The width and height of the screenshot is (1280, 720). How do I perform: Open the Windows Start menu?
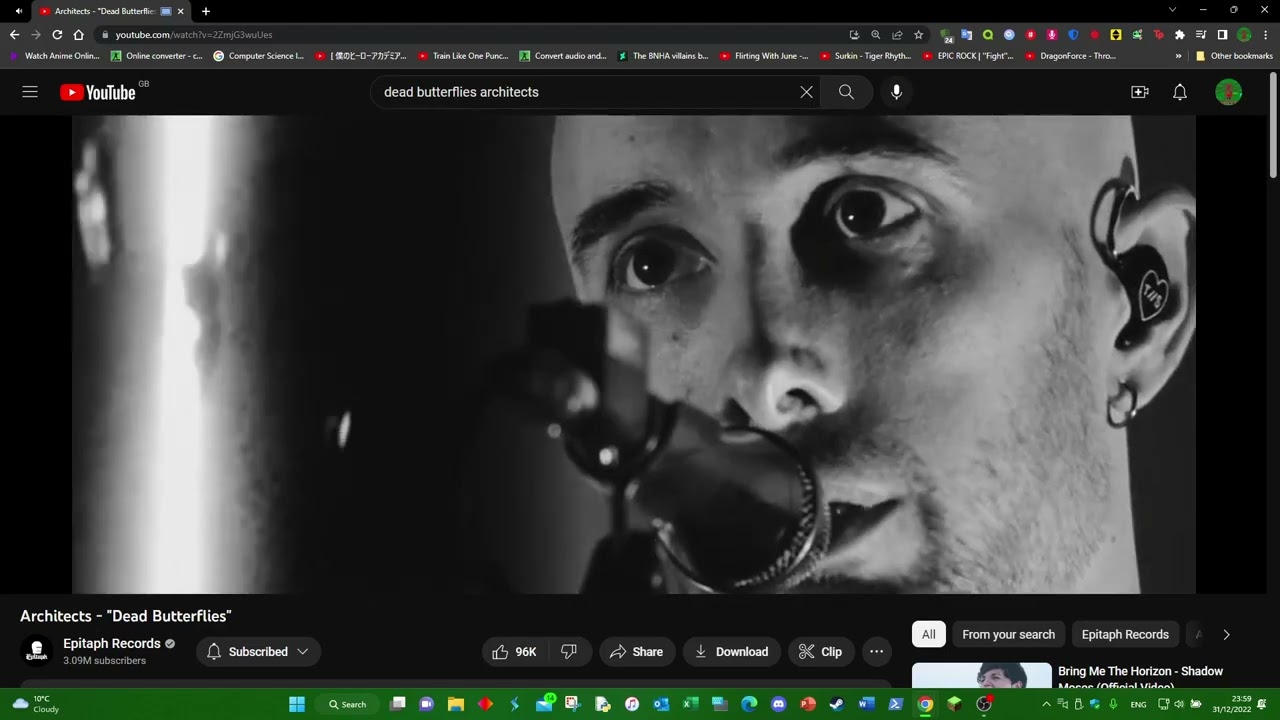coord(297,704)
